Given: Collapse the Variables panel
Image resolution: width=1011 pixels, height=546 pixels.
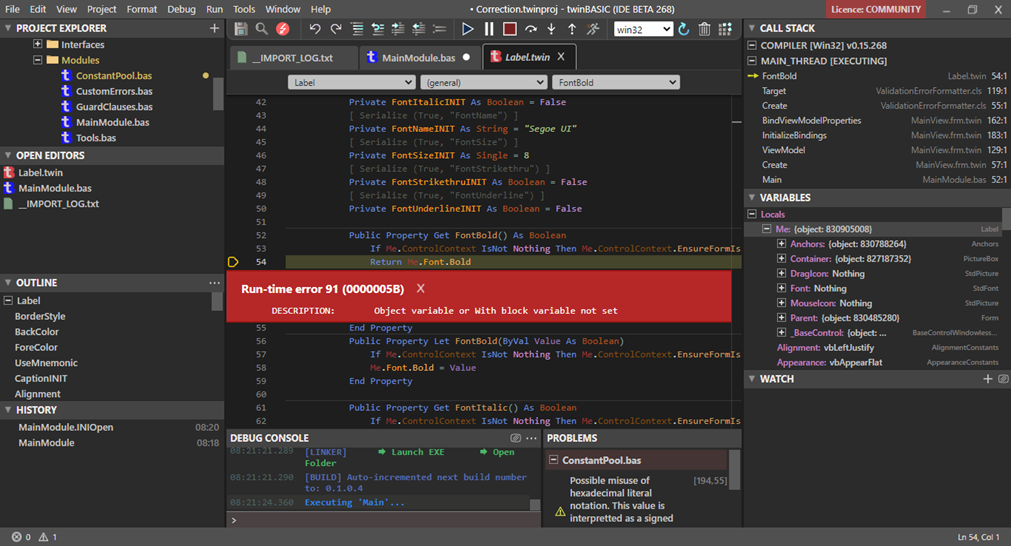Looking at the screenshot, I should (752, 197).
